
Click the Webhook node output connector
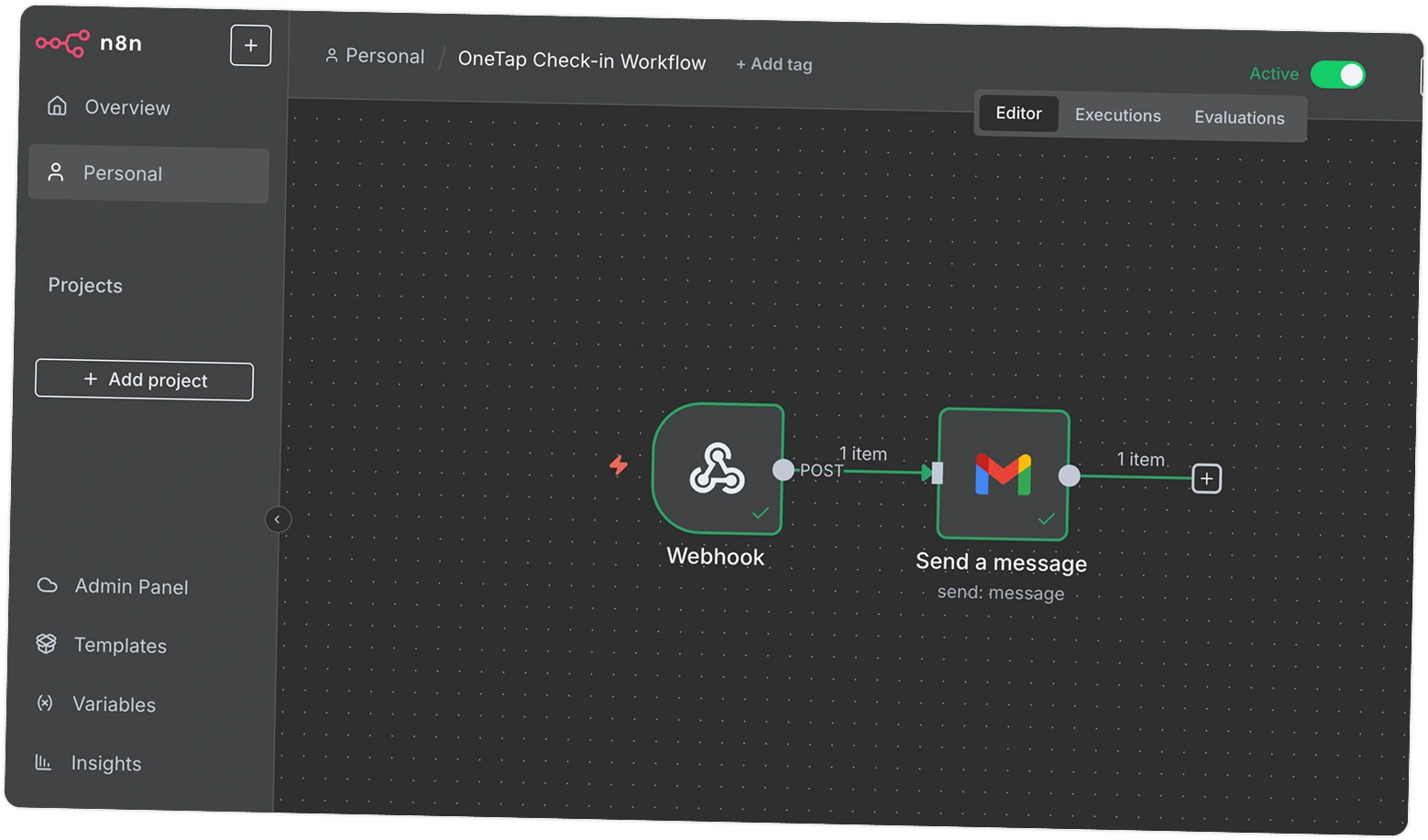[x=783, y=470]
